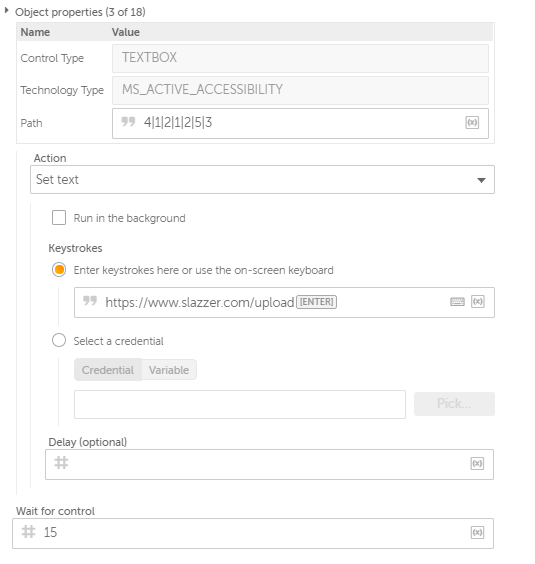Click the Pick... button
This screenshot has width=535, height=564.
[x=454, y=404]
